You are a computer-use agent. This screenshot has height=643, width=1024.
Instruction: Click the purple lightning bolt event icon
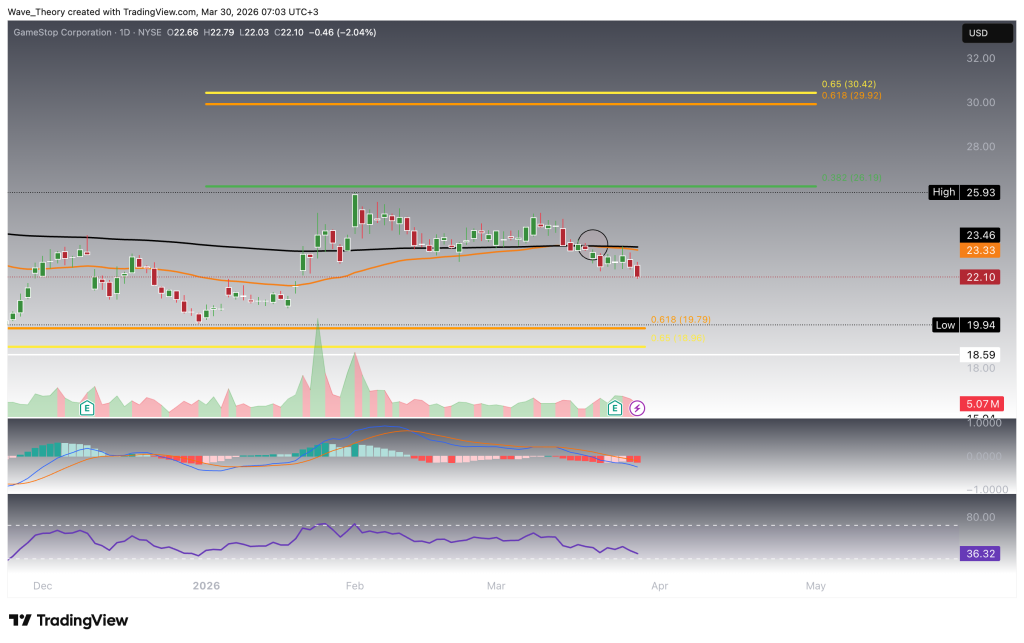click(x=637, y=408)
